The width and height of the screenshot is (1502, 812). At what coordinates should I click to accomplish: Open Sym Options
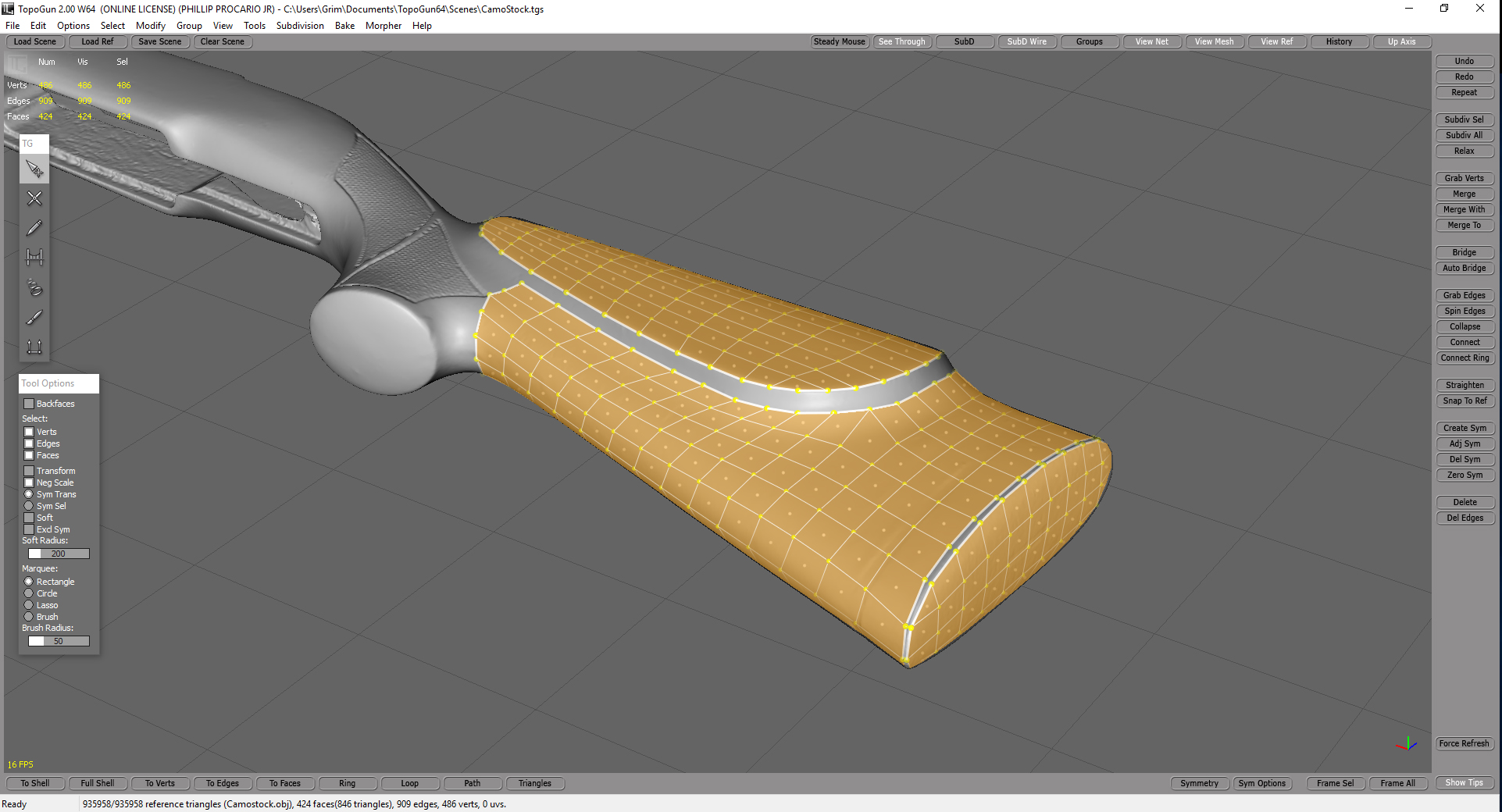[x=1262, y=783]
